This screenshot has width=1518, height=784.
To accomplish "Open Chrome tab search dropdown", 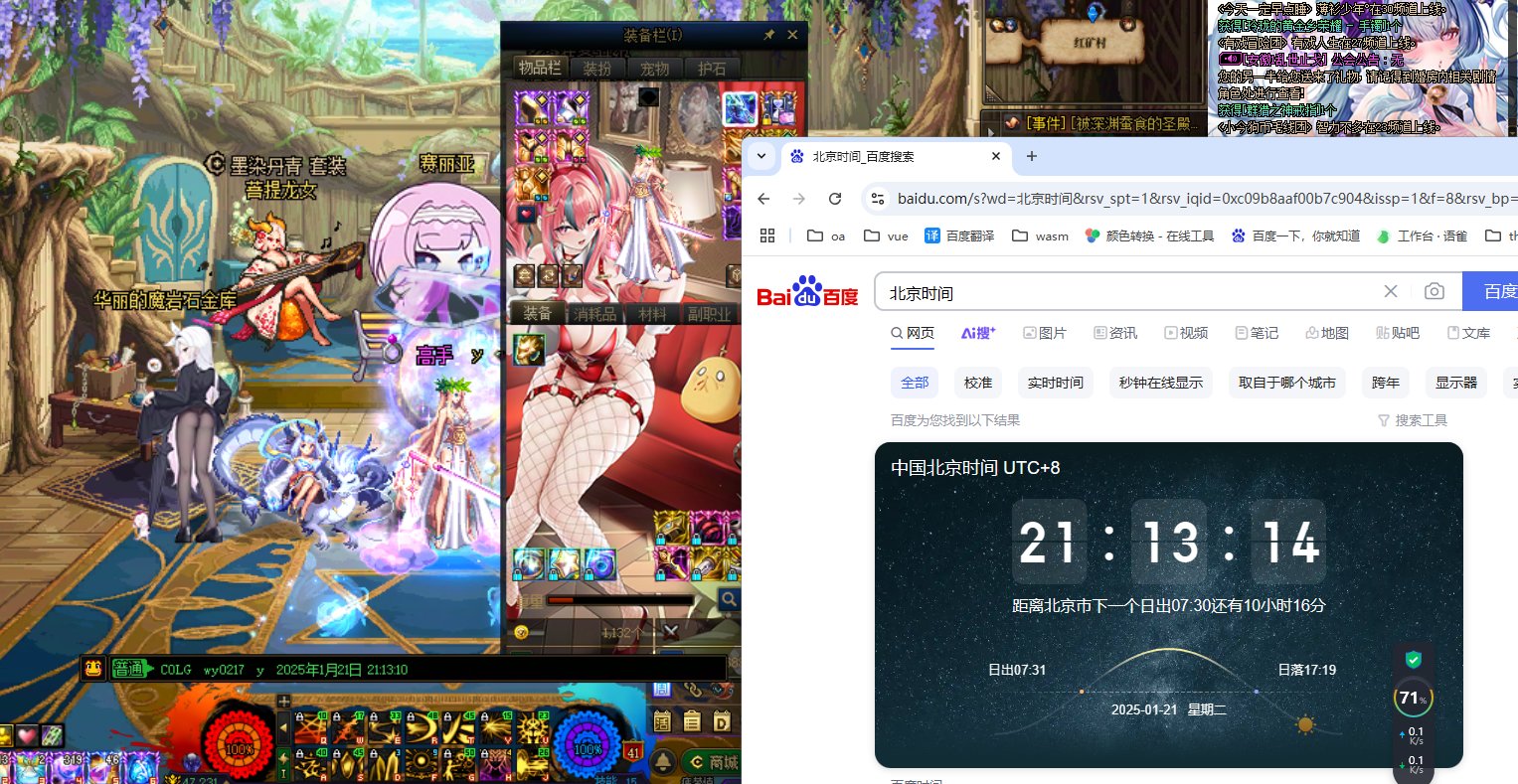I will pos(760,156).
